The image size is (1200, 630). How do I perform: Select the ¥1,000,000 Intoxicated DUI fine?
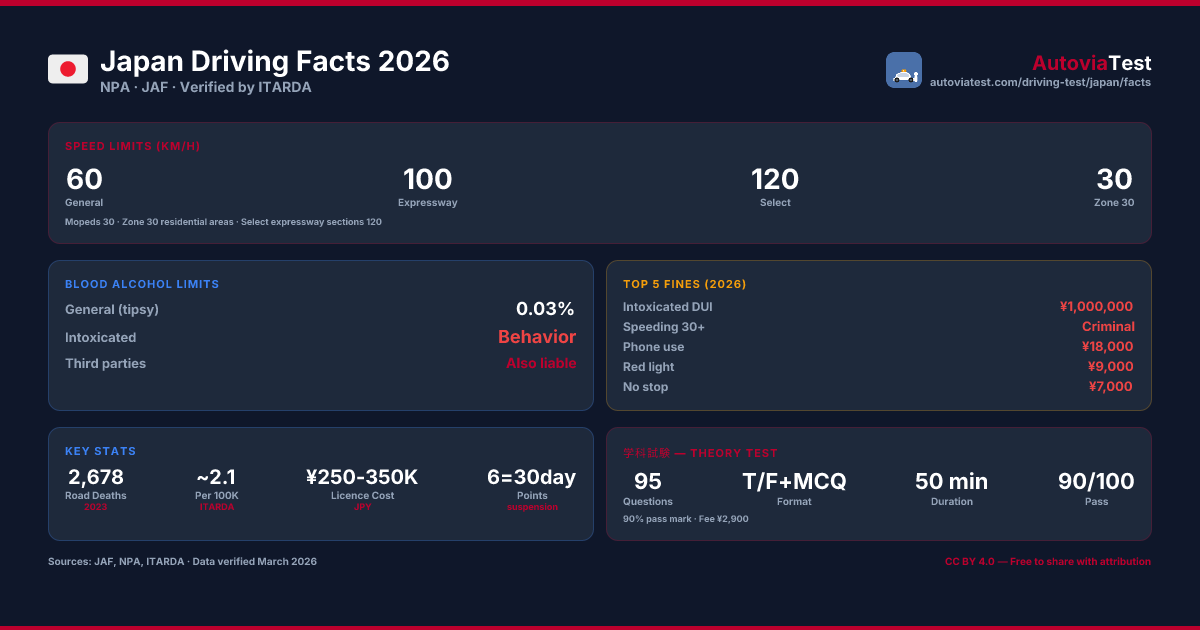[1096, 307]
